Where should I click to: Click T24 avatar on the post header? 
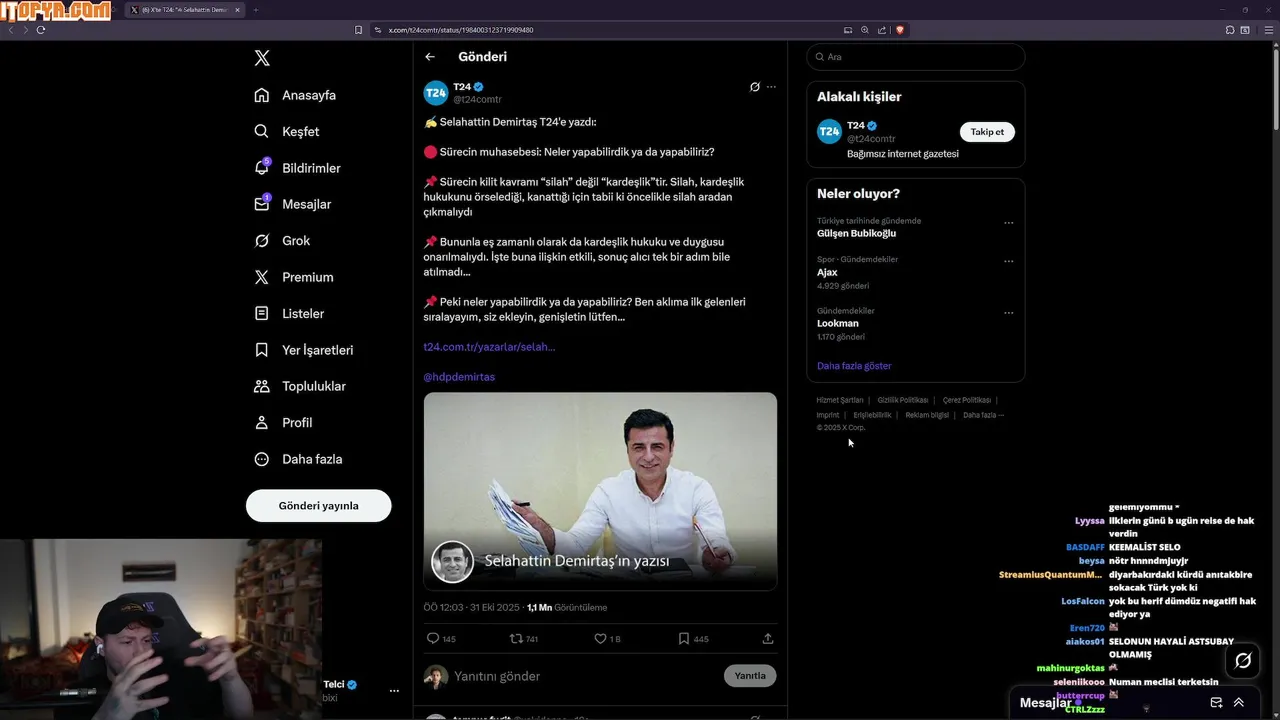(x=436, y=93)
